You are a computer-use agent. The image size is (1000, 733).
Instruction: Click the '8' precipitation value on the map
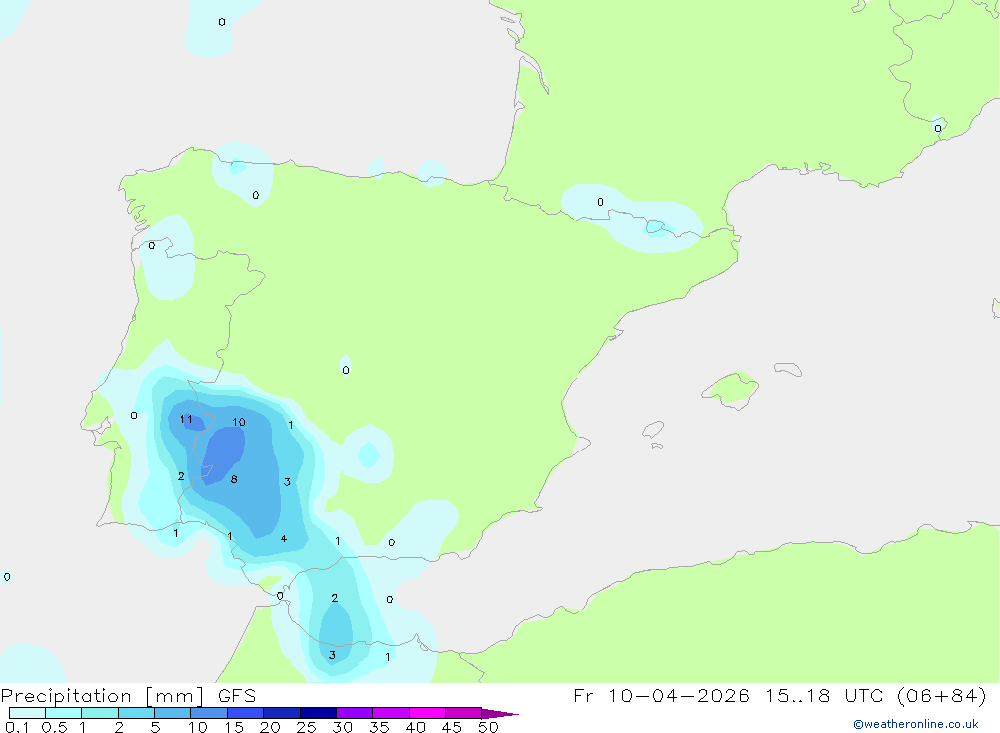point(234,479)
